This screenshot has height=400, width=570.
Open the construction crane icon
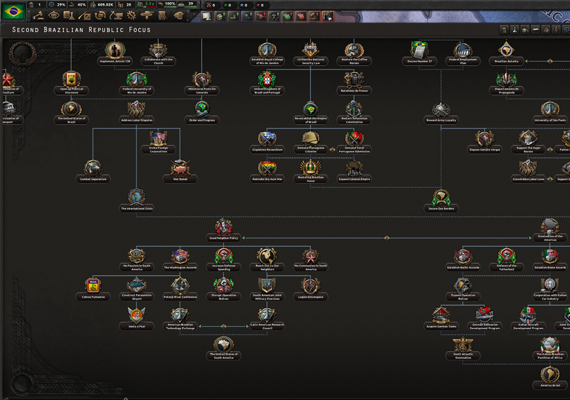click(116, 16)
